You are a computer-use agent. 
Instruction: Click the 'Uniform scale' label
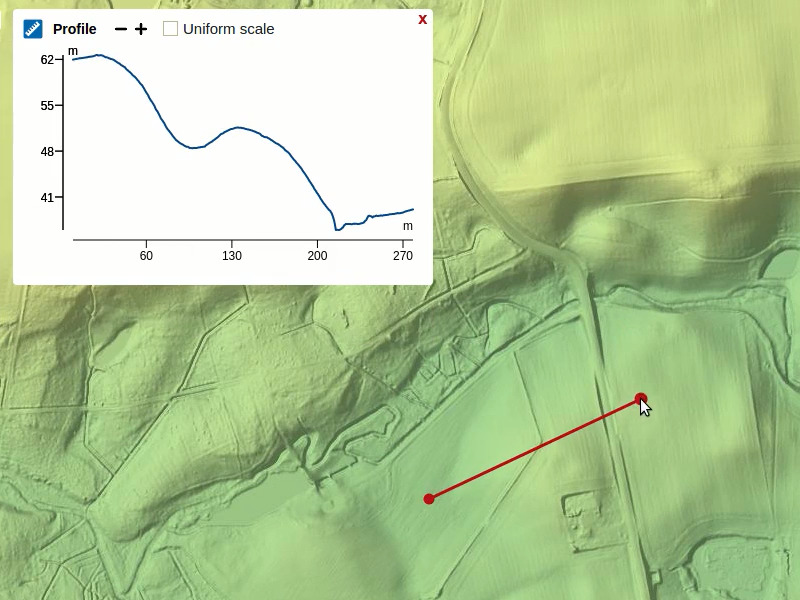229,29
